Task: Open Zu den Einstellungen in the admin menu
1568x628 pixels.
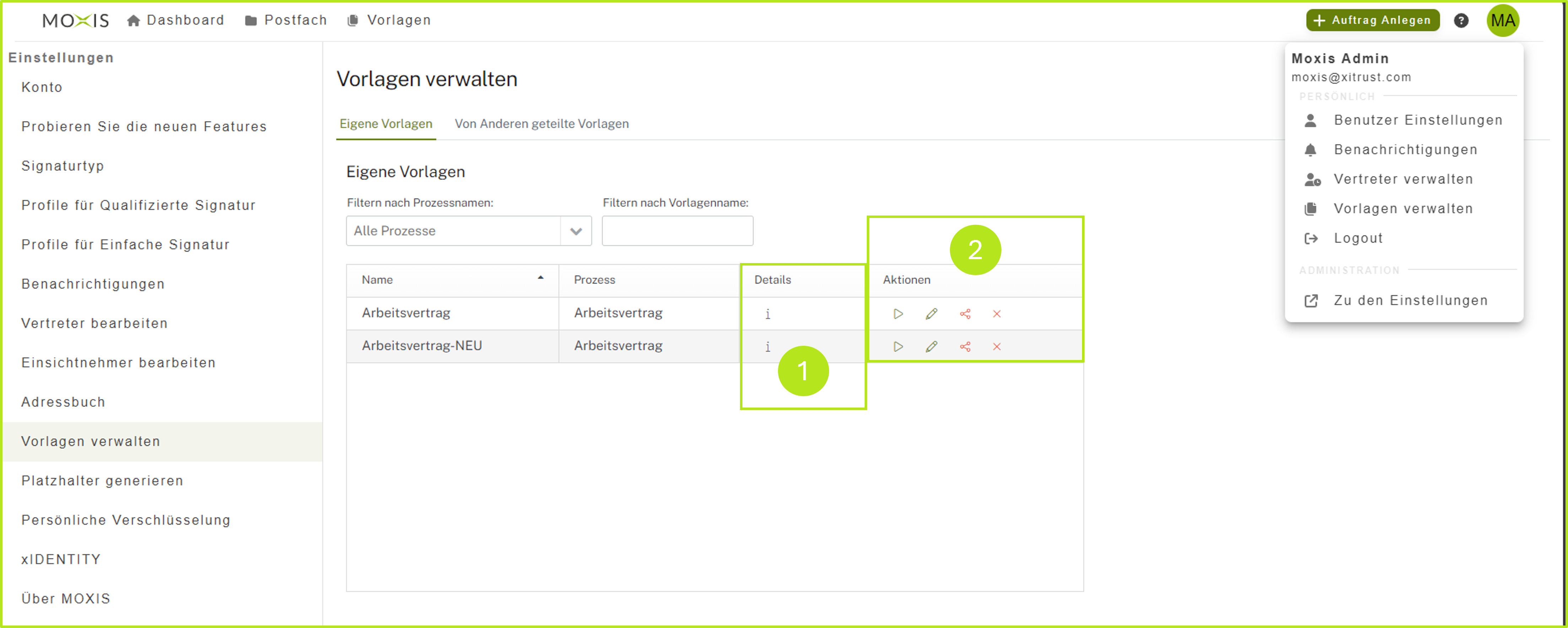Action: coord(1410,300)
